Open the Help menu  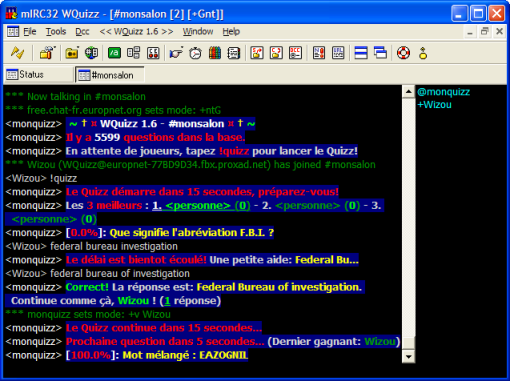[x=231, y=32]
